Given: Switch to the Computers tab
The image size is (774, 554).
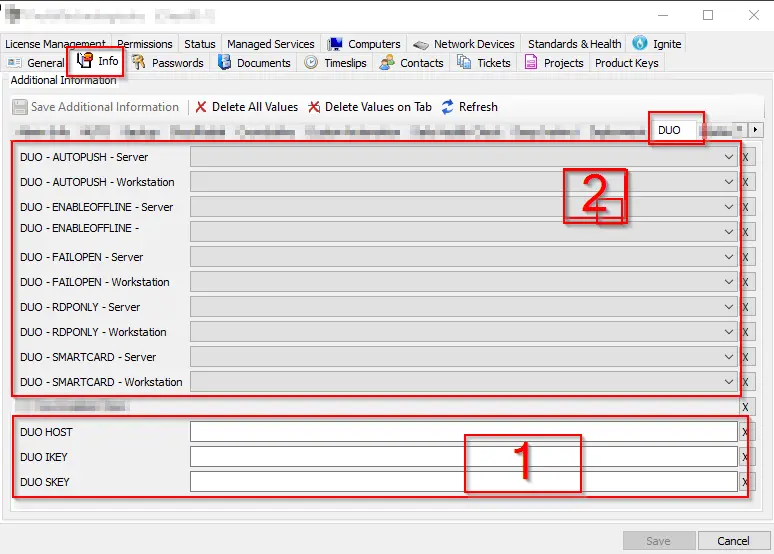Looking at the screenshot, I should point(364,44).
